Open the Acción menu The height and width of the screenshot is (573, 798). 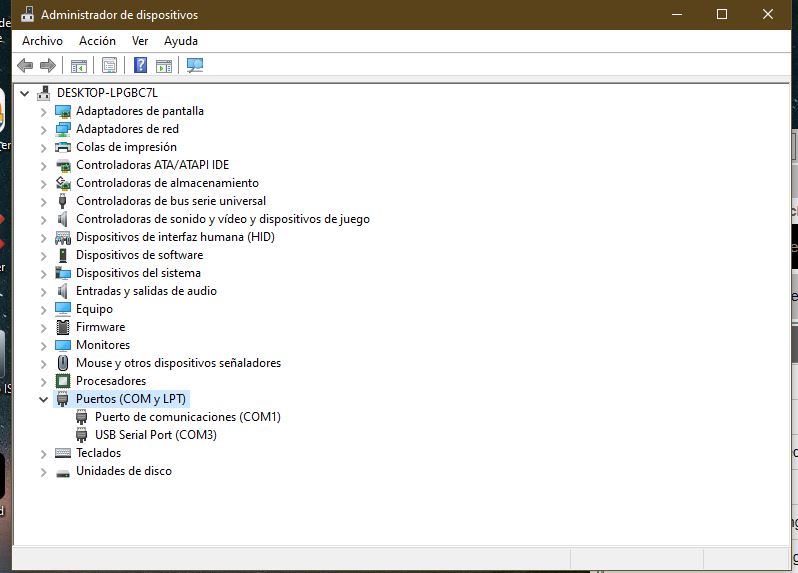[x=97, y=41]
